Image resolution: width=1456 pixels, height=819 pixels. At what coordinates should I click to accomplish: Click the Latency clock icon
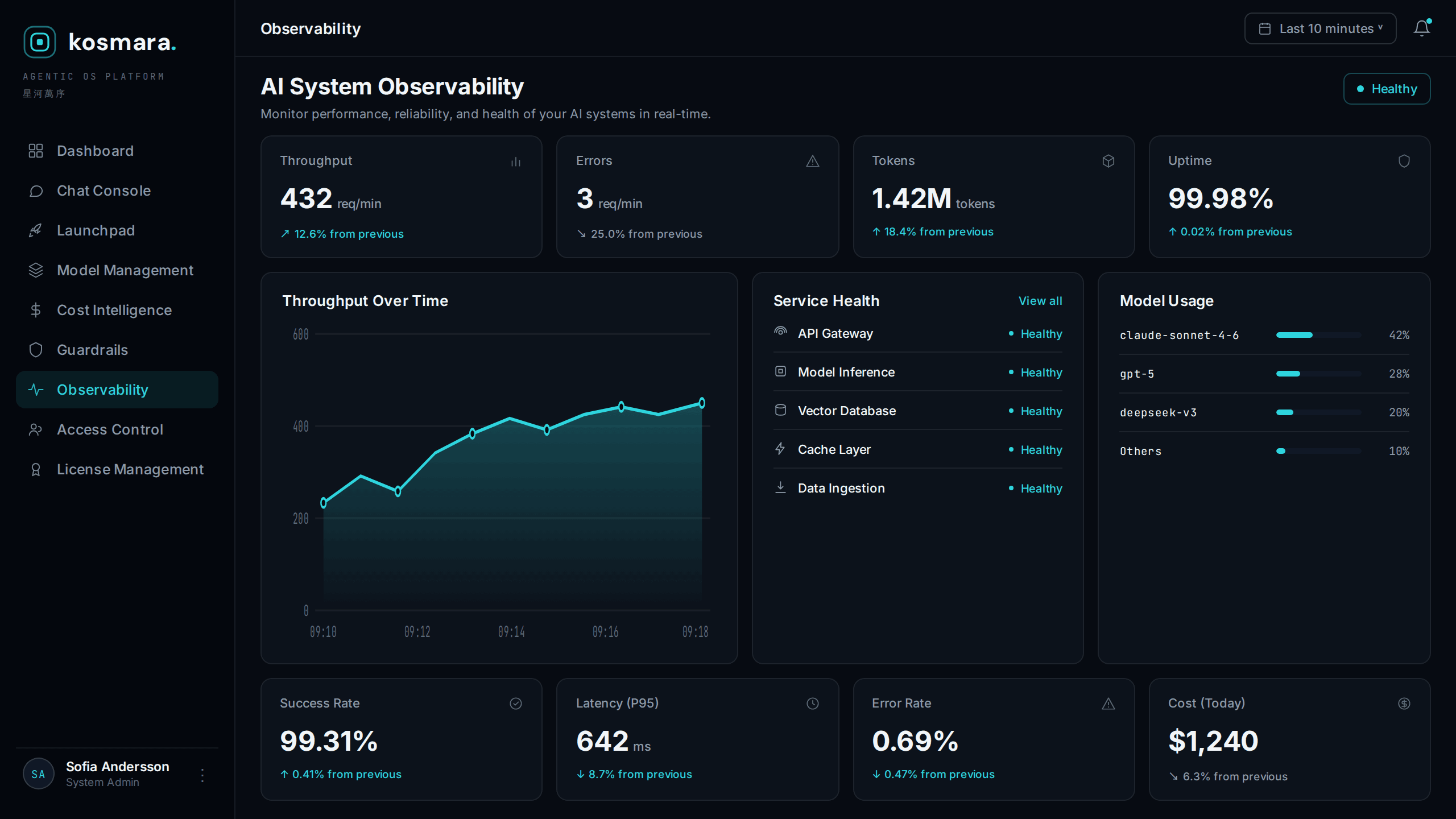(813, 704)
